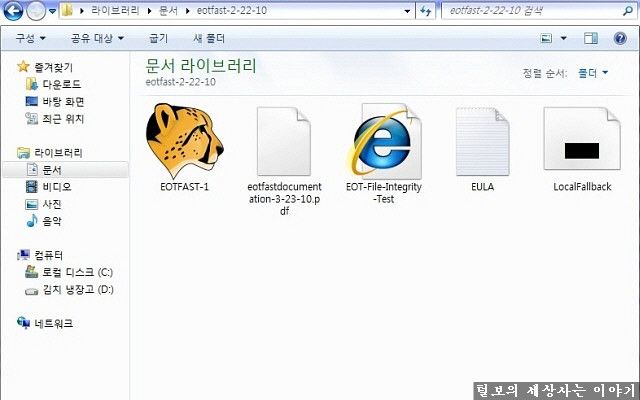The width and height of the screenshot is (640, 400).
Task: Select 라이브러리 in the navigation pane
Action: click(58, 153)
